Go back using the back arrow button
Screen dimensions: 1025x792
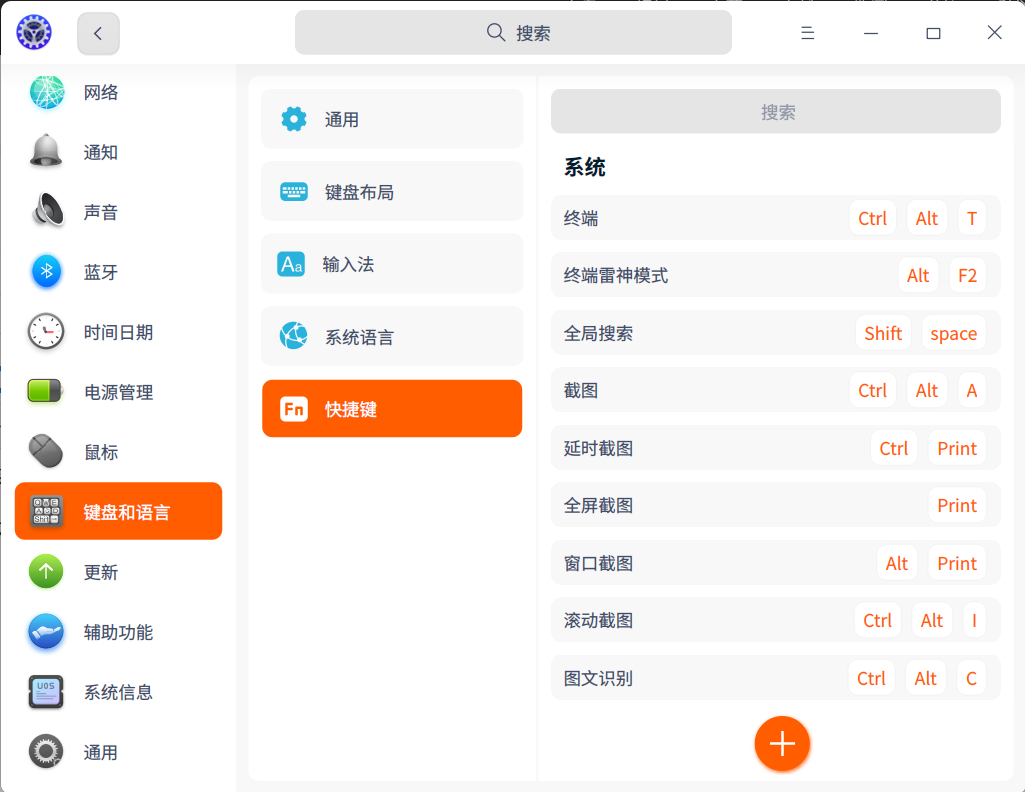[x=98, y=33]
